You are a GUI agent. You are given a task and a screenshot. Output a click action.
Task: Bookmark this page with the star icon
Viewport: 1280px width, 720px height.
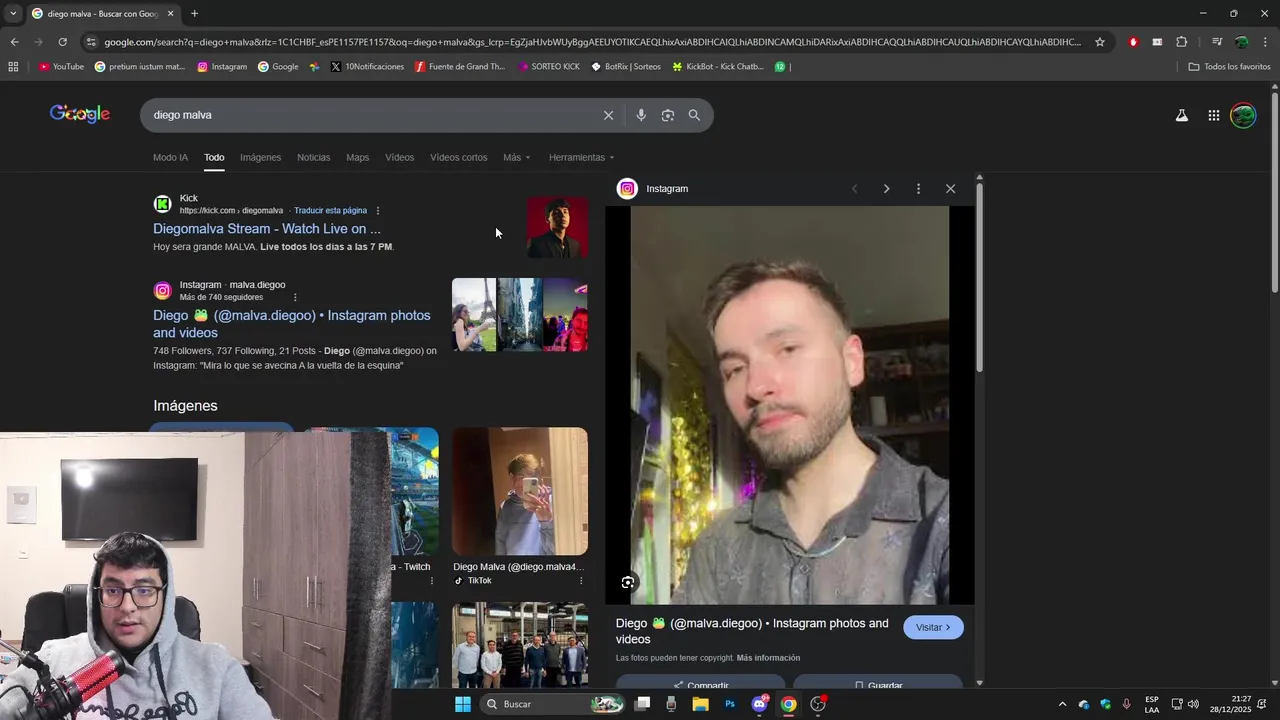click(x=1100, y=42)
